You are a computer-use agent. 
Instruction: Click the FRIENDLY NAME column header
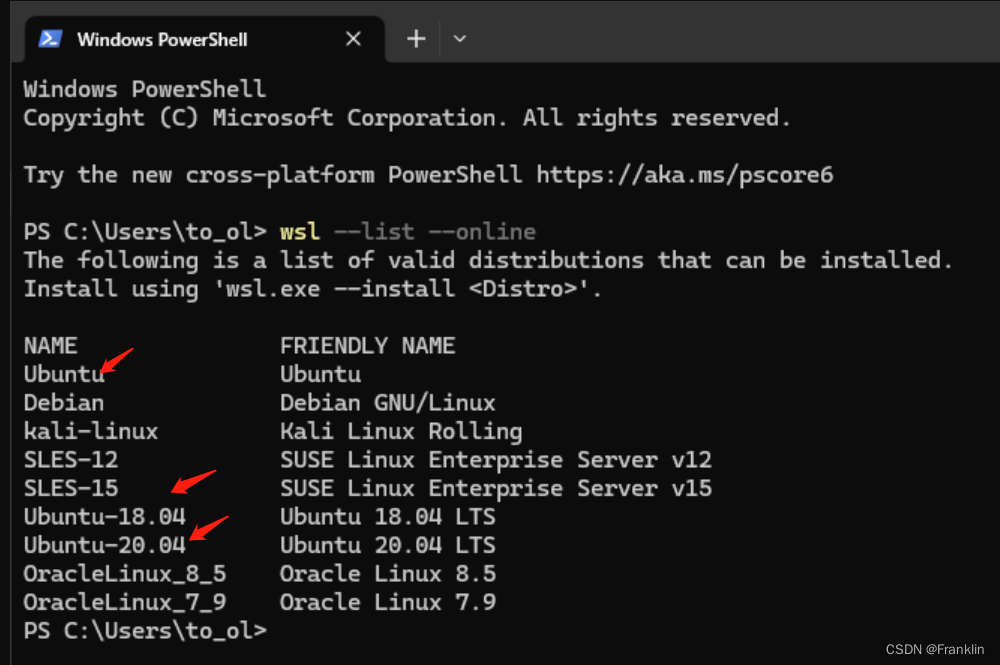[367, 345]
